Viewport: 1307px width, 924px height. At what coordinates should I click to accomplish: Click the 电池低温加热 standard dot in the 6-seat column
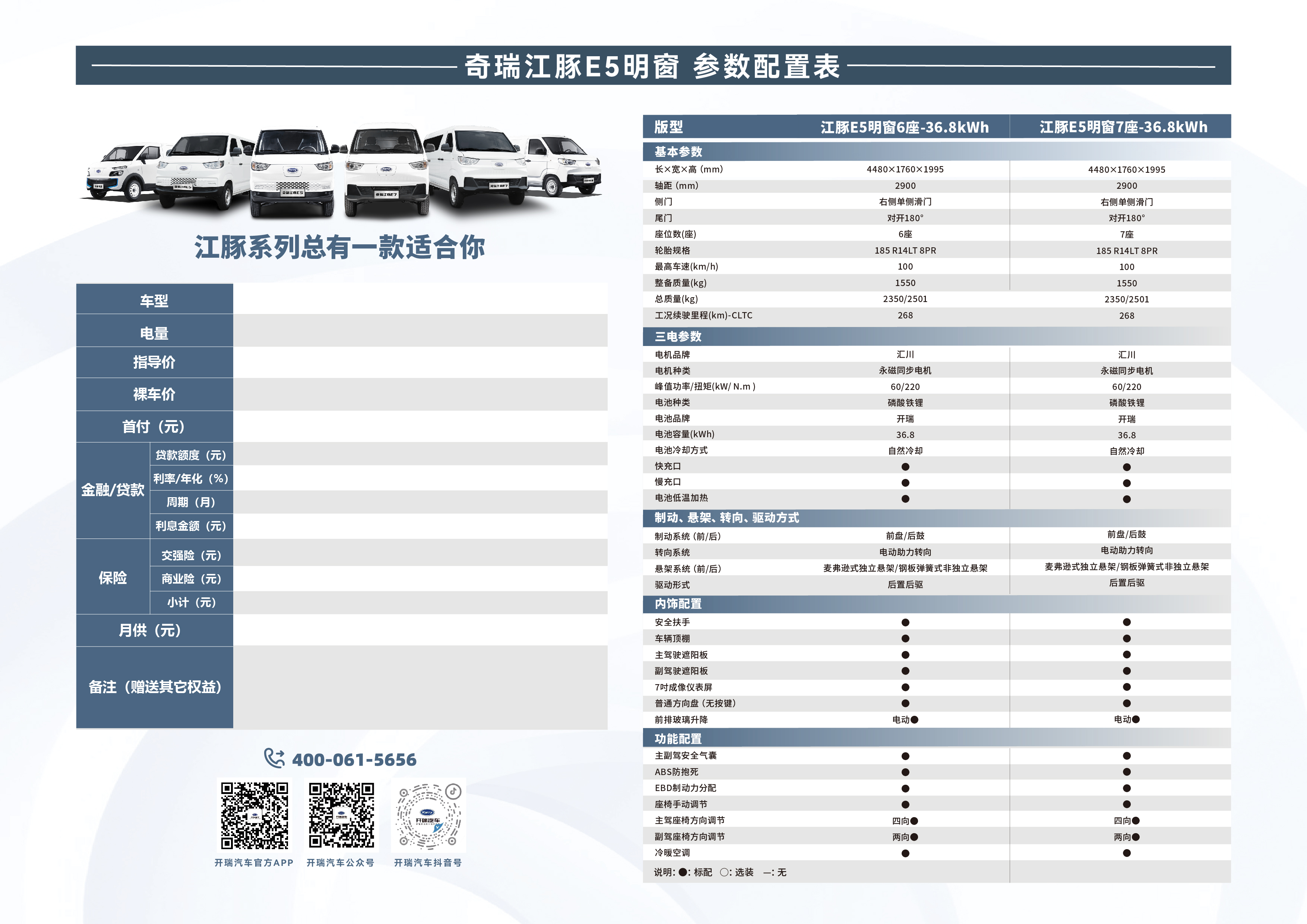pyautogui.click(x=905, y=499)
